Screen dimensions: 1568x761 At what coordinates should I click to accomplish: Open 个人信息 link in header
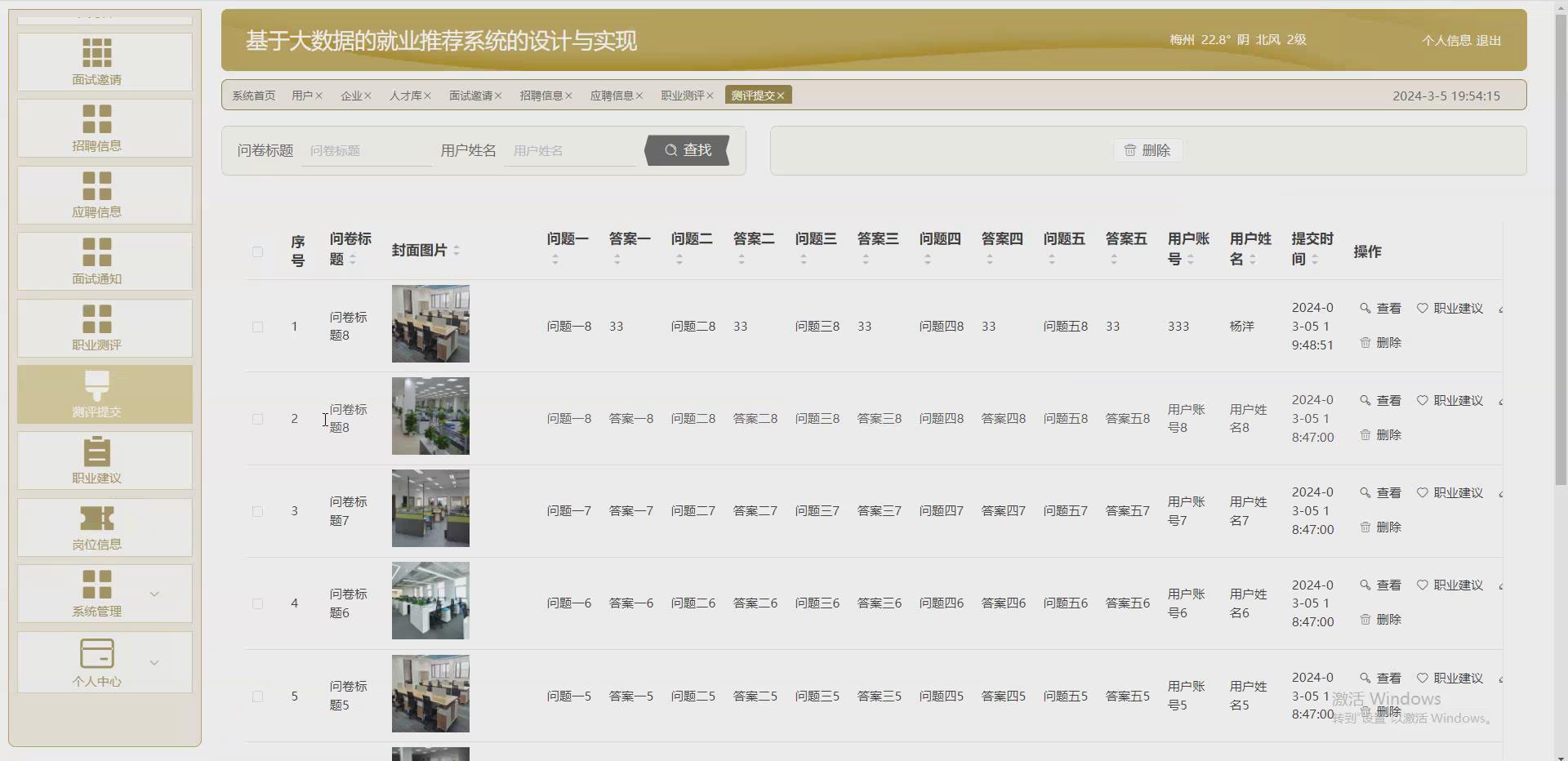(x=1446, y=40)
